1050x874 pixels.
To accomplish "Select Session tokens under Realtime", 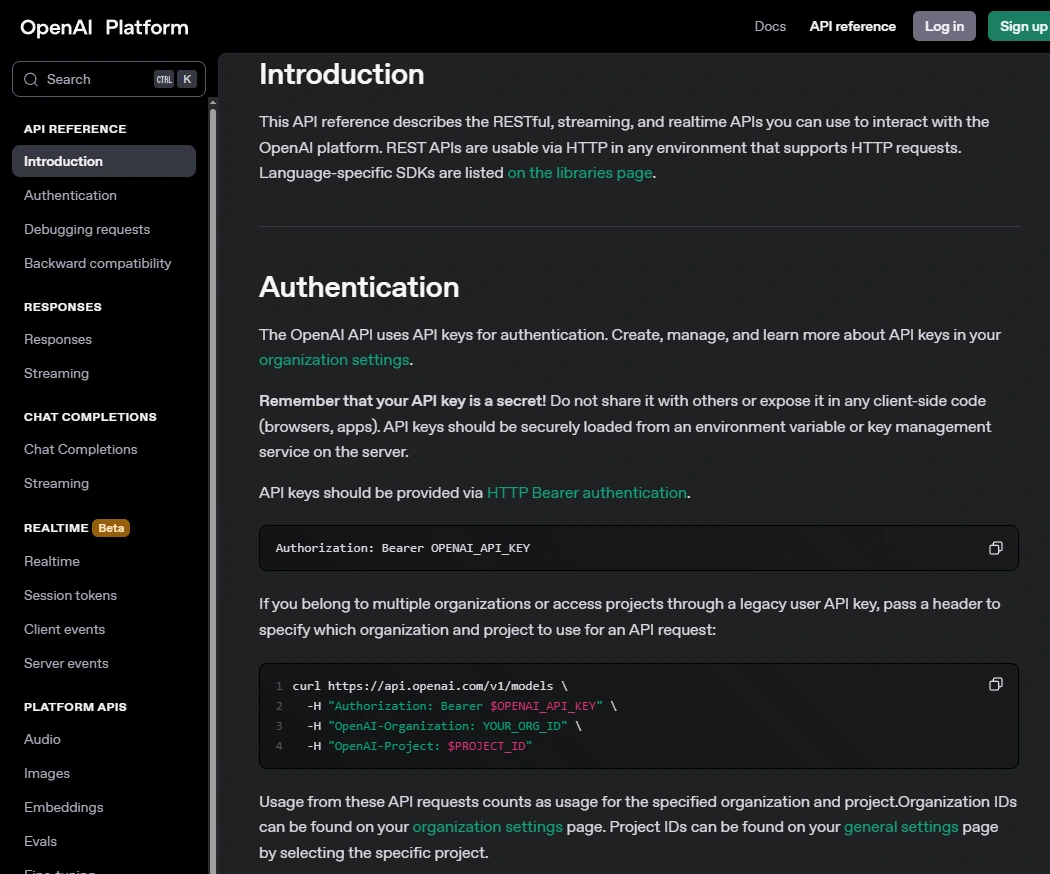I will pos(70,595).
